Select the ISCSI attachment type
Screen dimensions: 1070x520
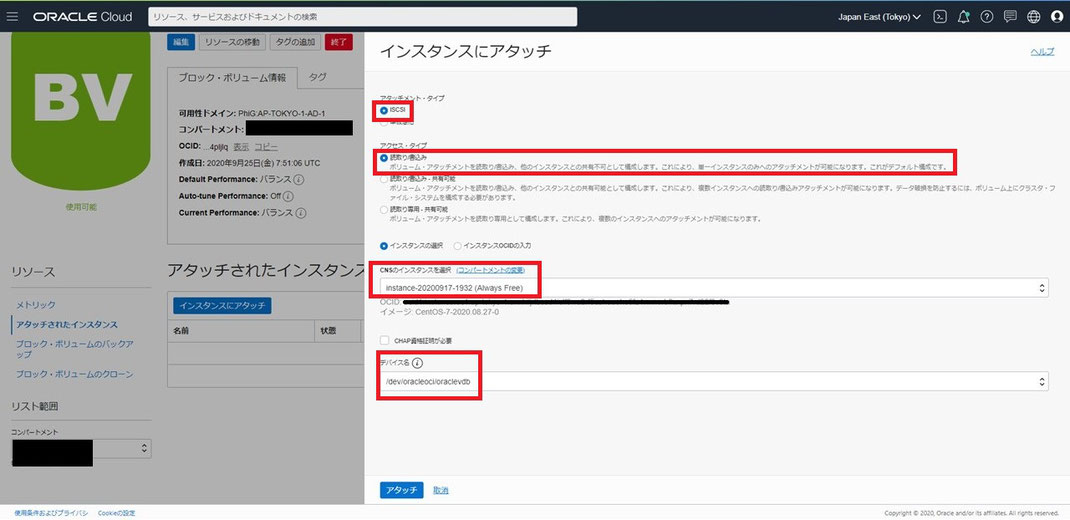tap(384, 110)
